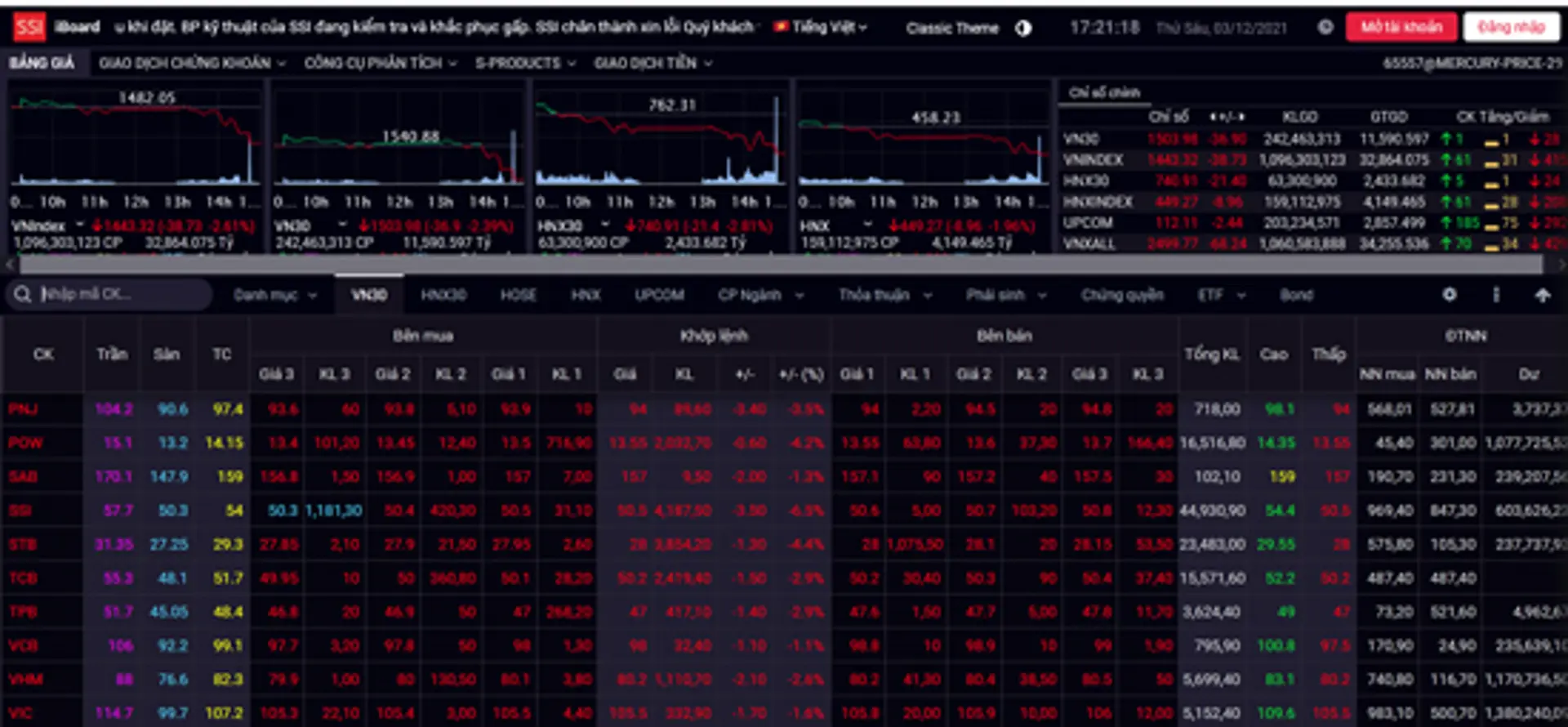
Task: Expand CÔNG CỤ PHÂN TÍCH menu
Action: tap(381, 63)
